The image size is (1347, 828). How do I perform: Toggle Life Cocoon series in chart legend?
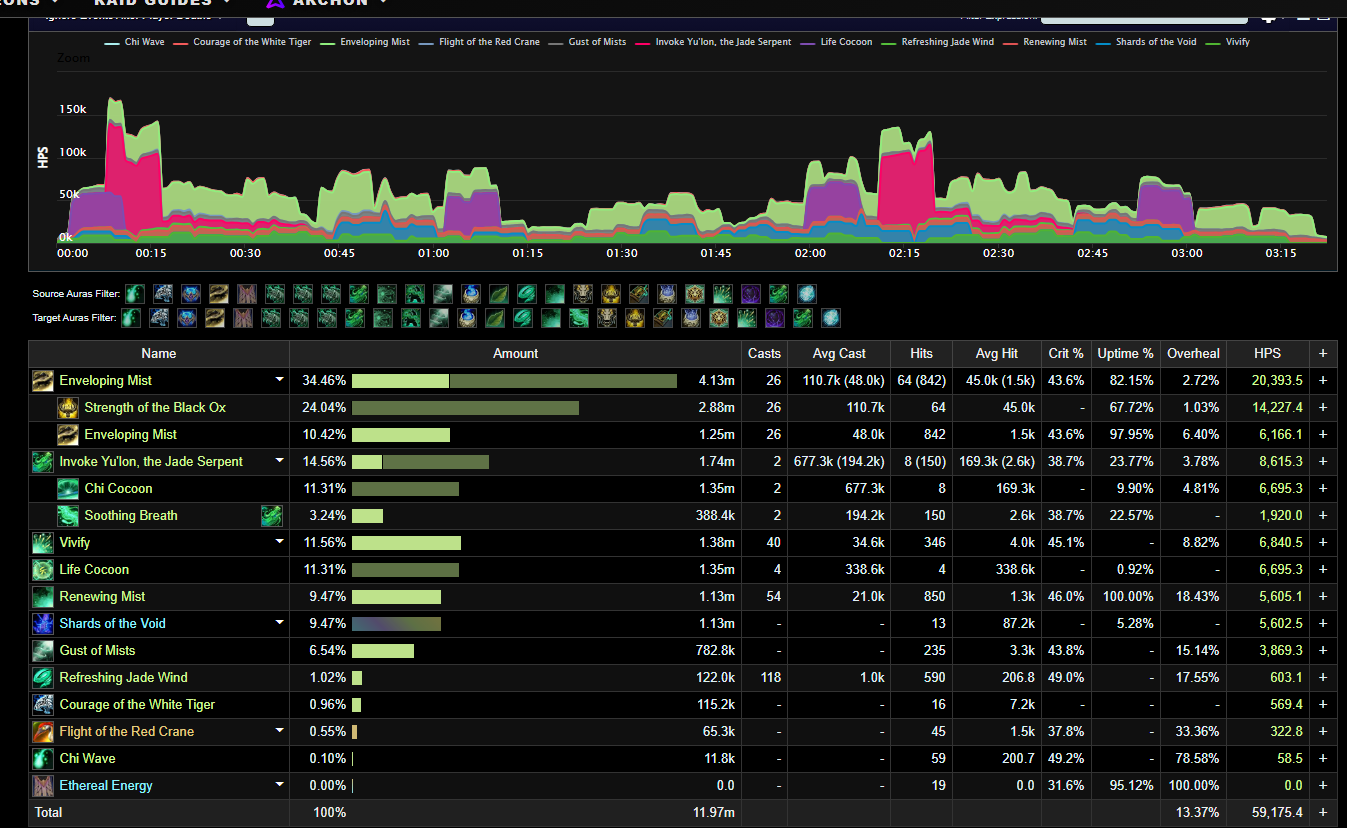835,42
